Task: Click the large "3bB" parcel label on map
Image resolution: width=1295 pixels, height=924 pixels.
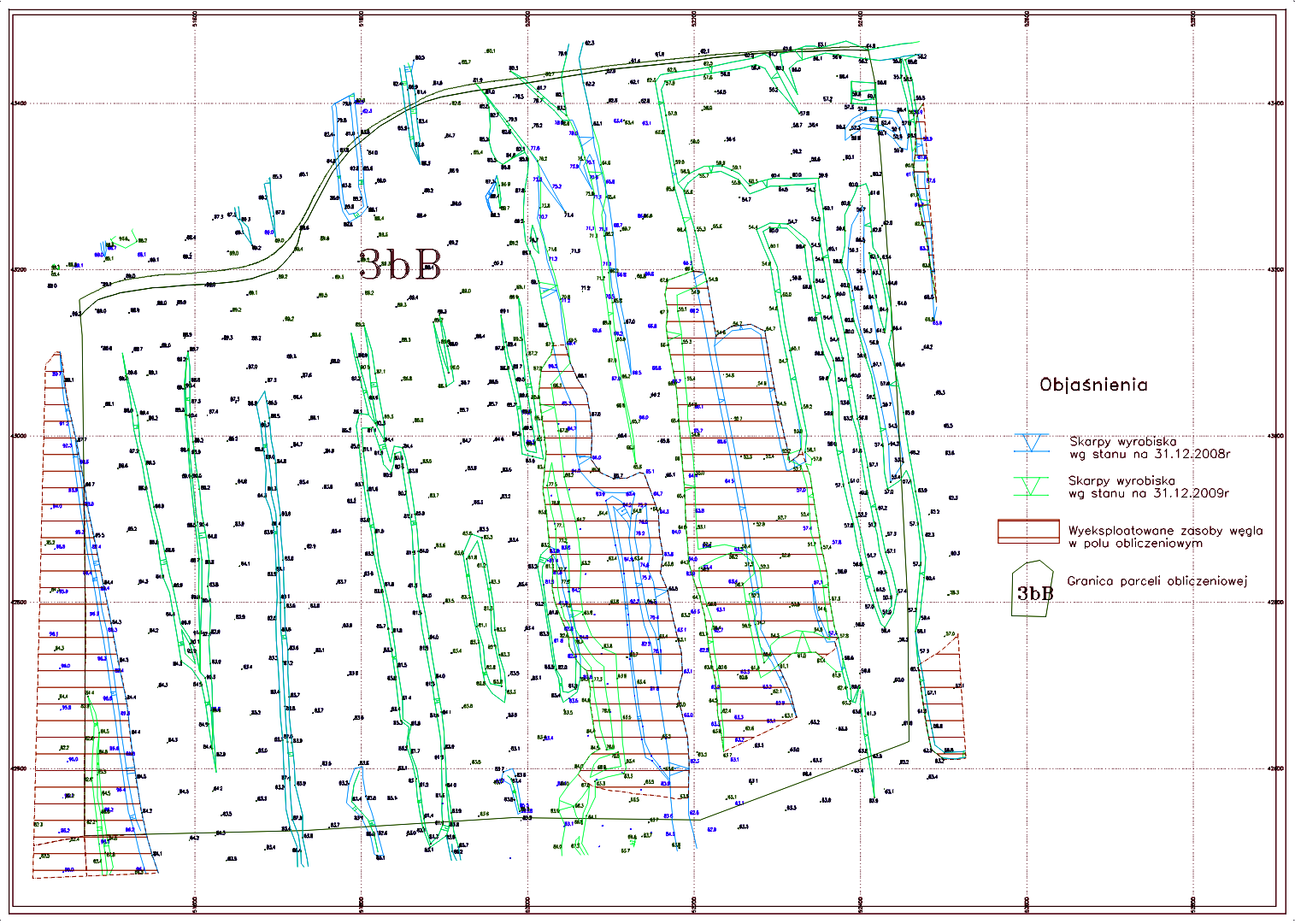Action: [x=400, y=266]
